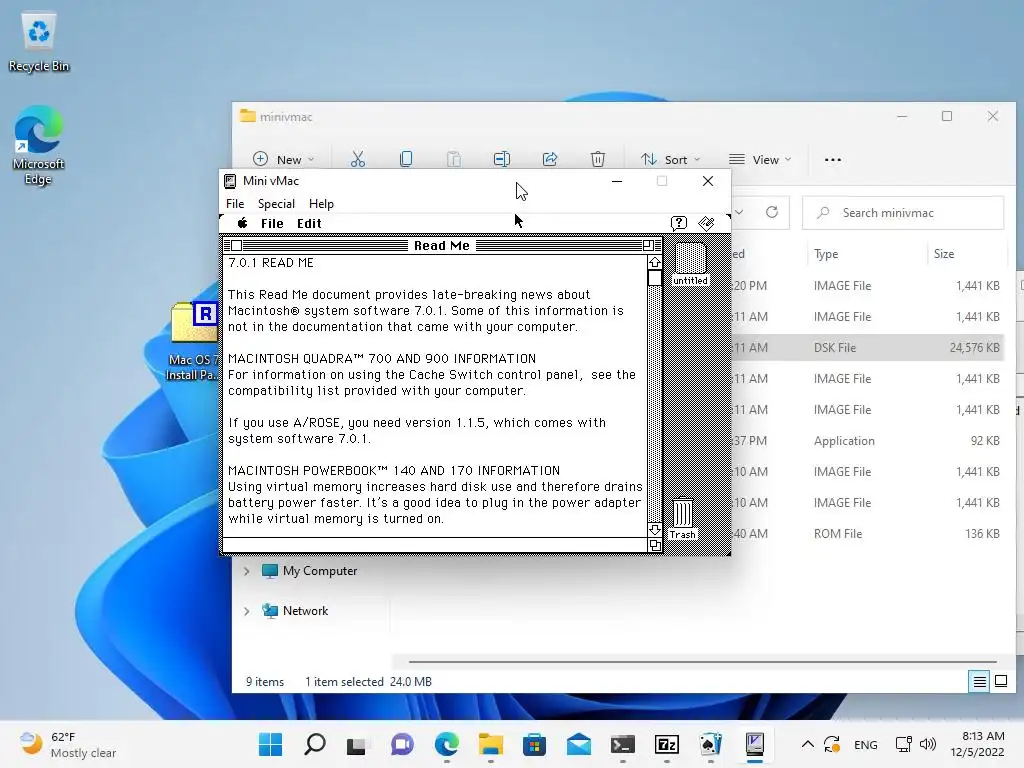This screenshot has width=1024, height=768.
Task: Open the Balloon Help question mark icon
Action: tap(679, 223)
